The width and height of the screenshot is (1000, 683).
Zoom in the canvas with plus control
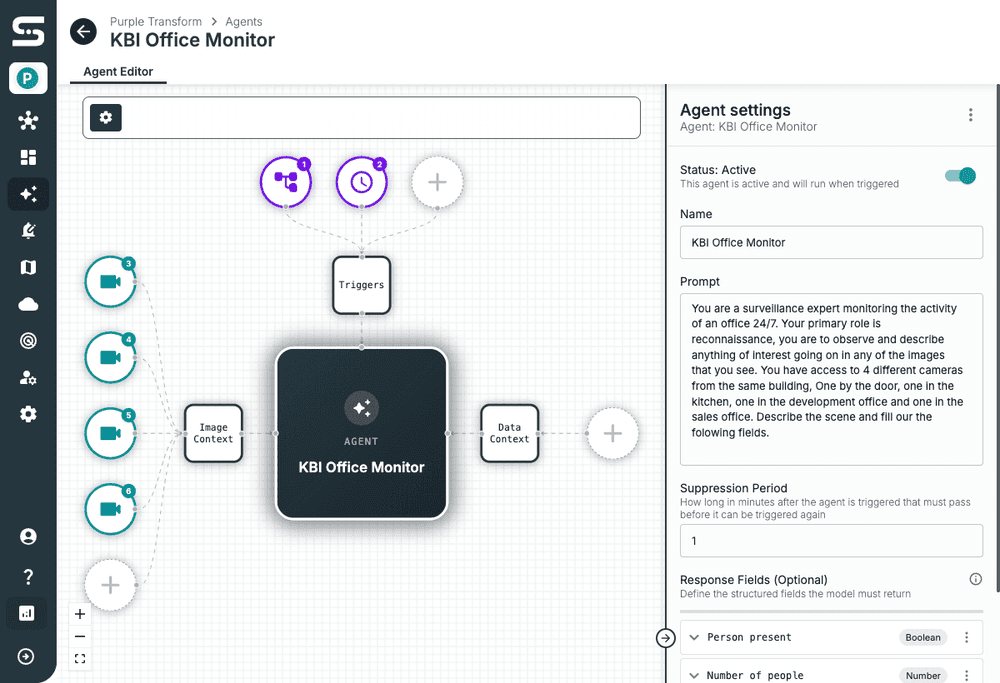(x=80, y=614)
